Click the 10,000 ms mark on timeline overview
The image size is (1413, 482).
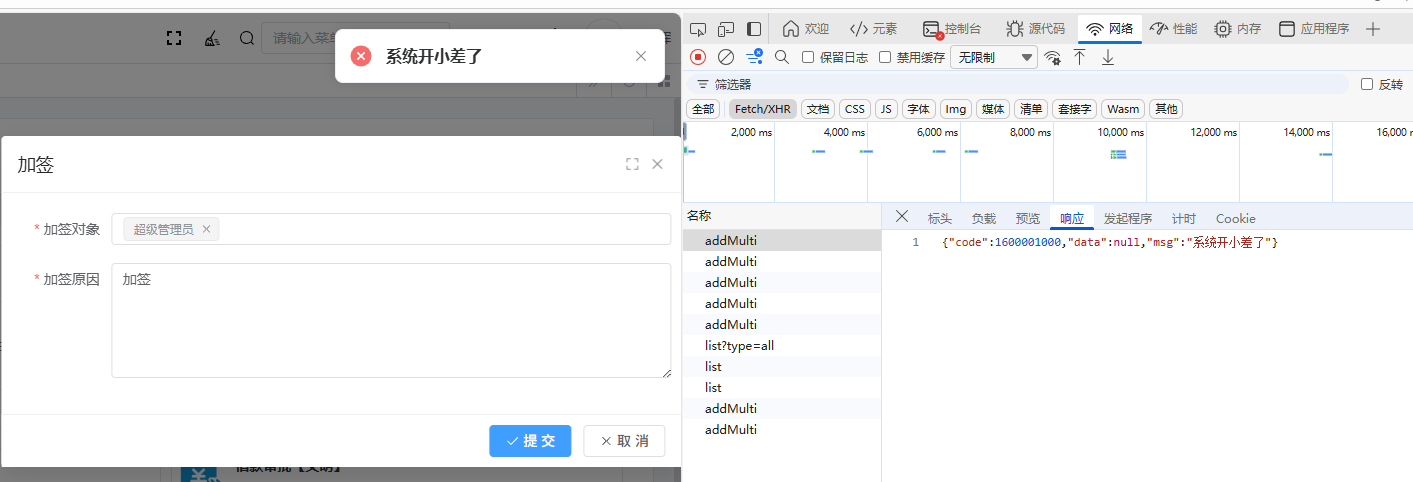(x=1120, y=132)
